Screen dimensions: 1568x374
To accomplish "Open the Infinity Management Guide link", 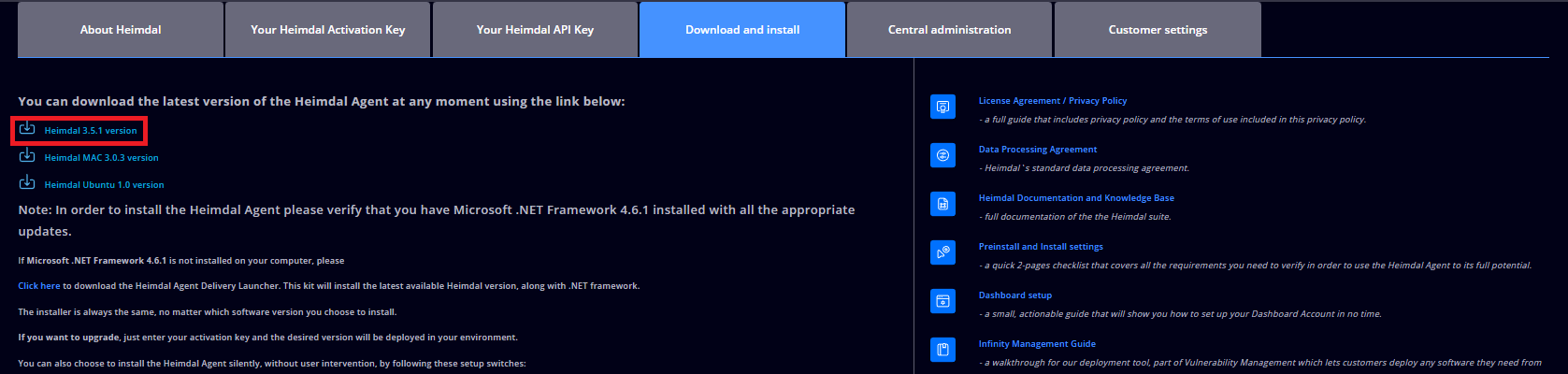I will (1037, 344).
